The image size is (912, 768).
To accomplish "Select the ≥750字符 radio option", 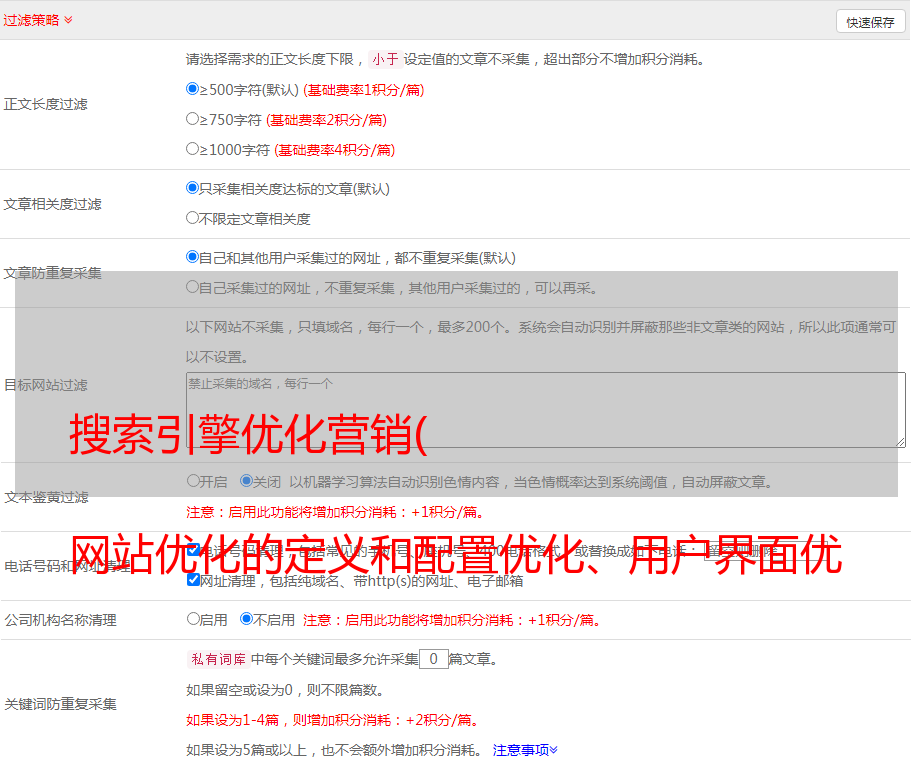I will 192,119.
